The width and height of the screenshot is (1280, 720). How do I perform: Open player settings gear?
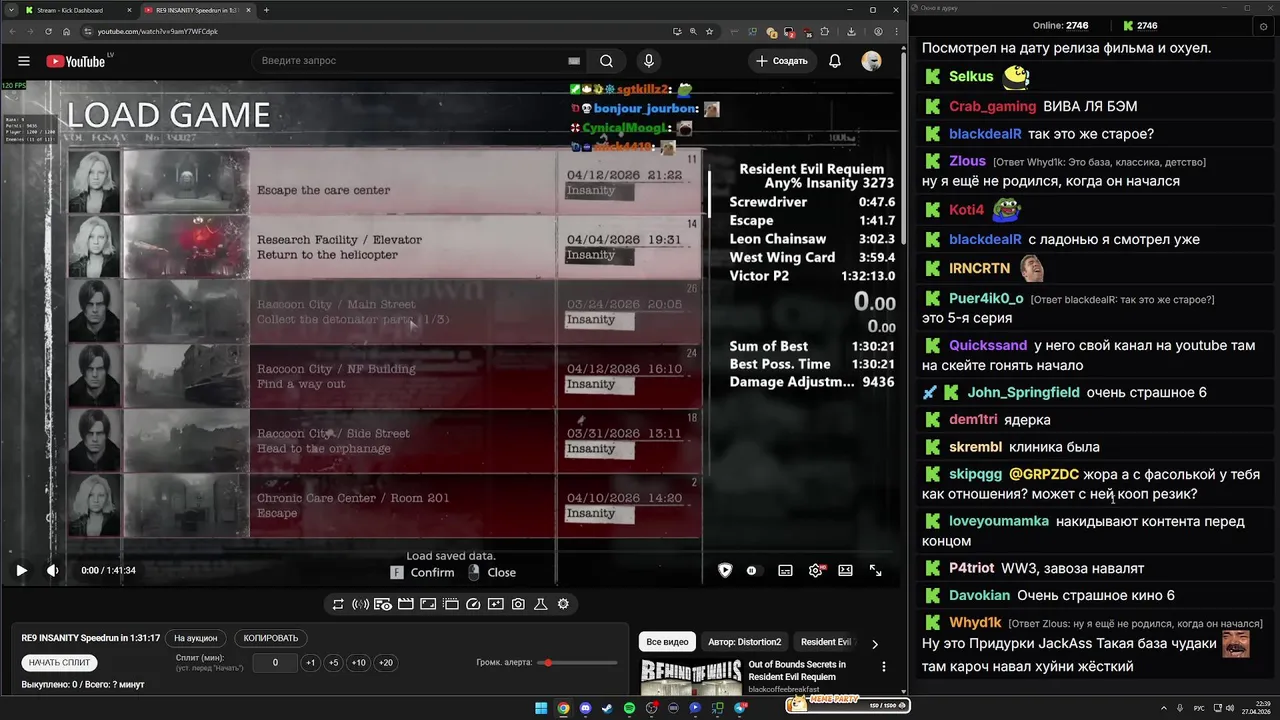[x=815, y=571]
